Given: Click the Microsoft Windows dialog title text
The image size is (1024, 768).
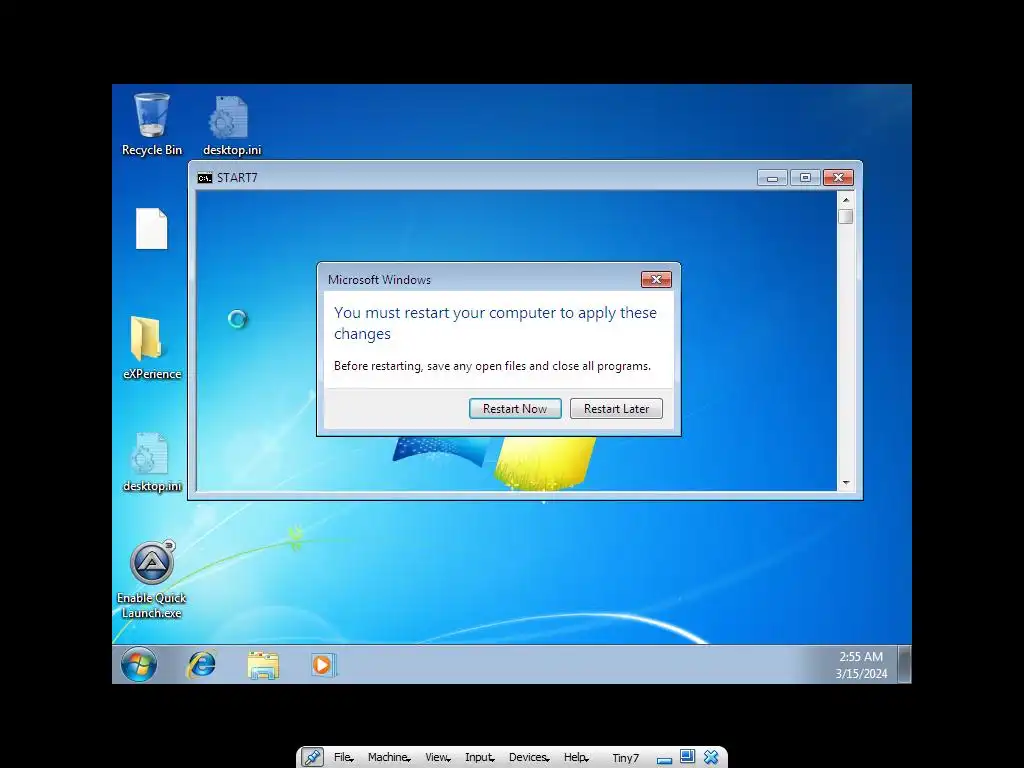Looking at the screenshot, I should point(379,280).
